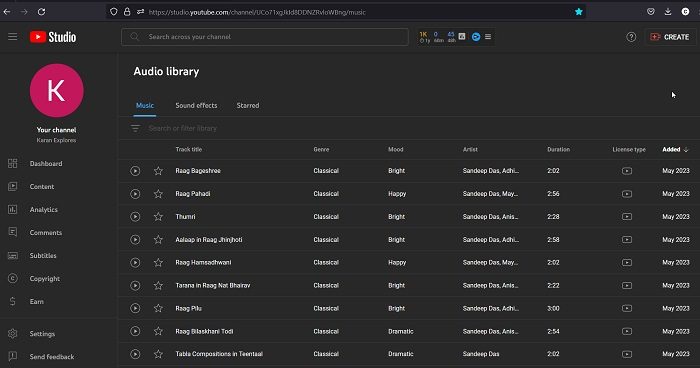The width and height of the screenshot is (700, 368).
Task: Star Tarana in Raag Nat Bhairav
Action: click(158, 285)
